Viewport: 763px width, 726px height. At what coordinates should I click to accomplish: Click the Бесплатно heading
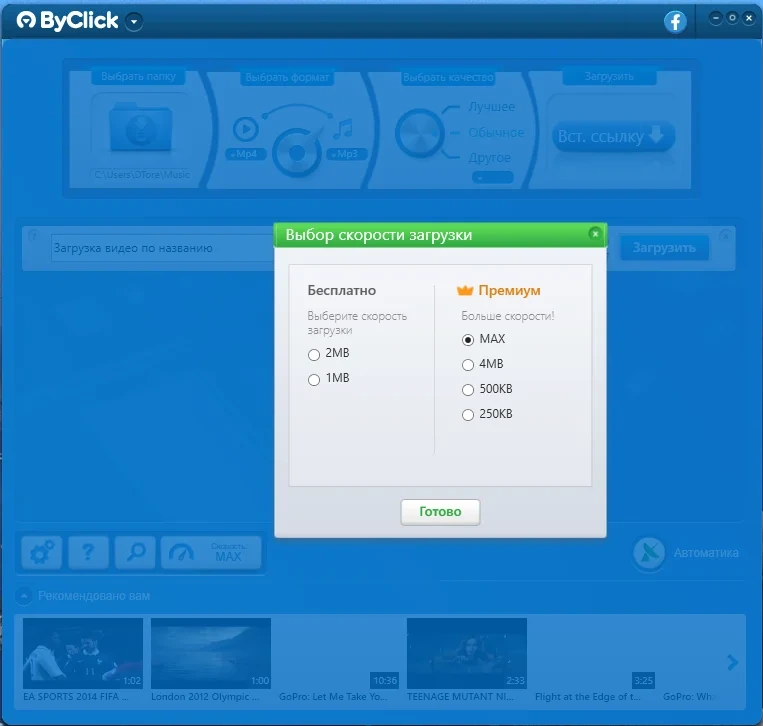point(342,290)
